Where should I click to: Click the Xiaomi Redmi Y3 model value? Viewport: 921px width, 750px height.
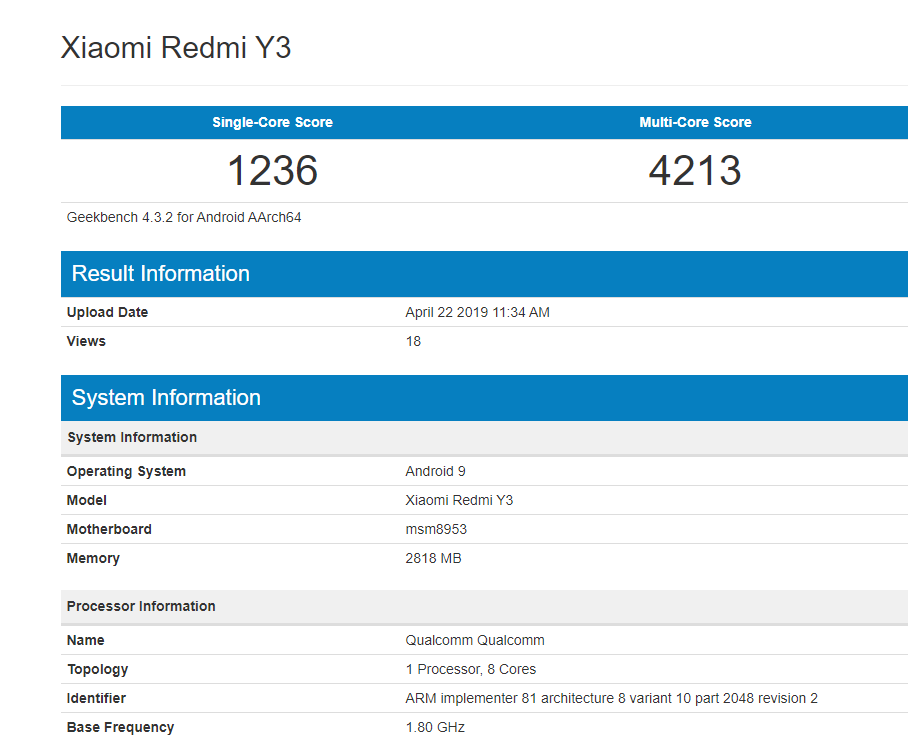459,500
